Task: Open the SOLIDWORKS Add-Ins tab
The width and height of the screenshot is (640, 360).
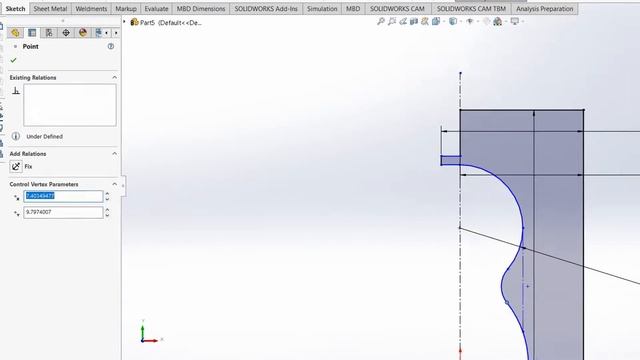Action: pyautogui.click(x=266, y=9)
